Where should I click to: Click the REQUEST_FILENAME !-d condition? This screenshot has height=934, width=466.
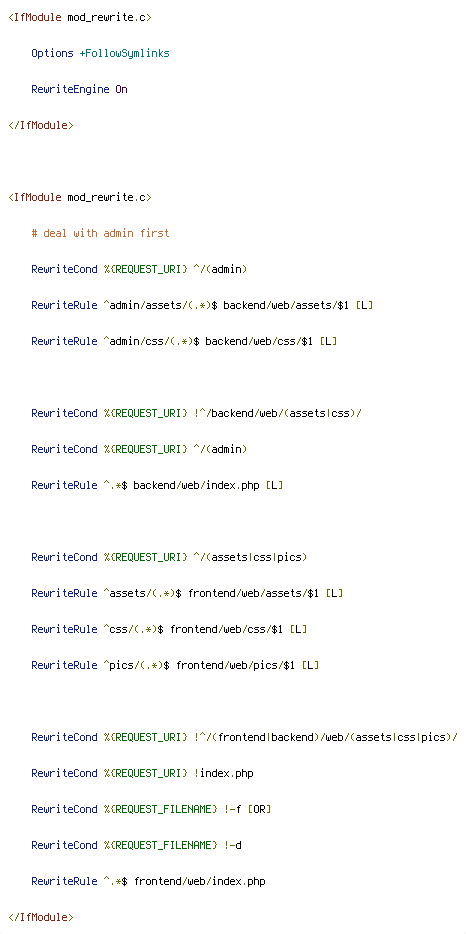pyautogui.click(x=136, y=845)
